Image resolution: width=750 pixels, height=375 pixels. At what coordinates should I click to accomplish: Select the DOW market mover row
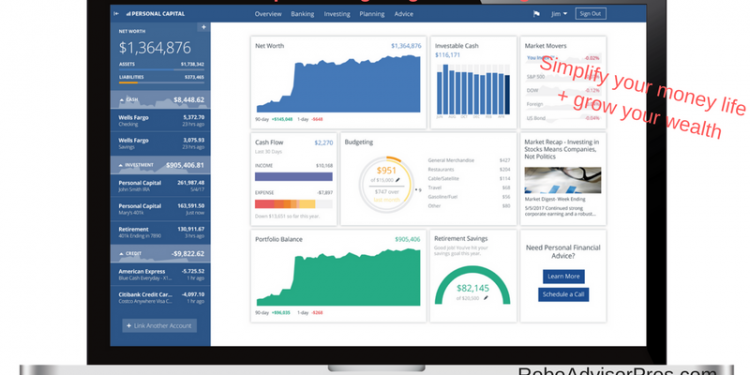563,90
